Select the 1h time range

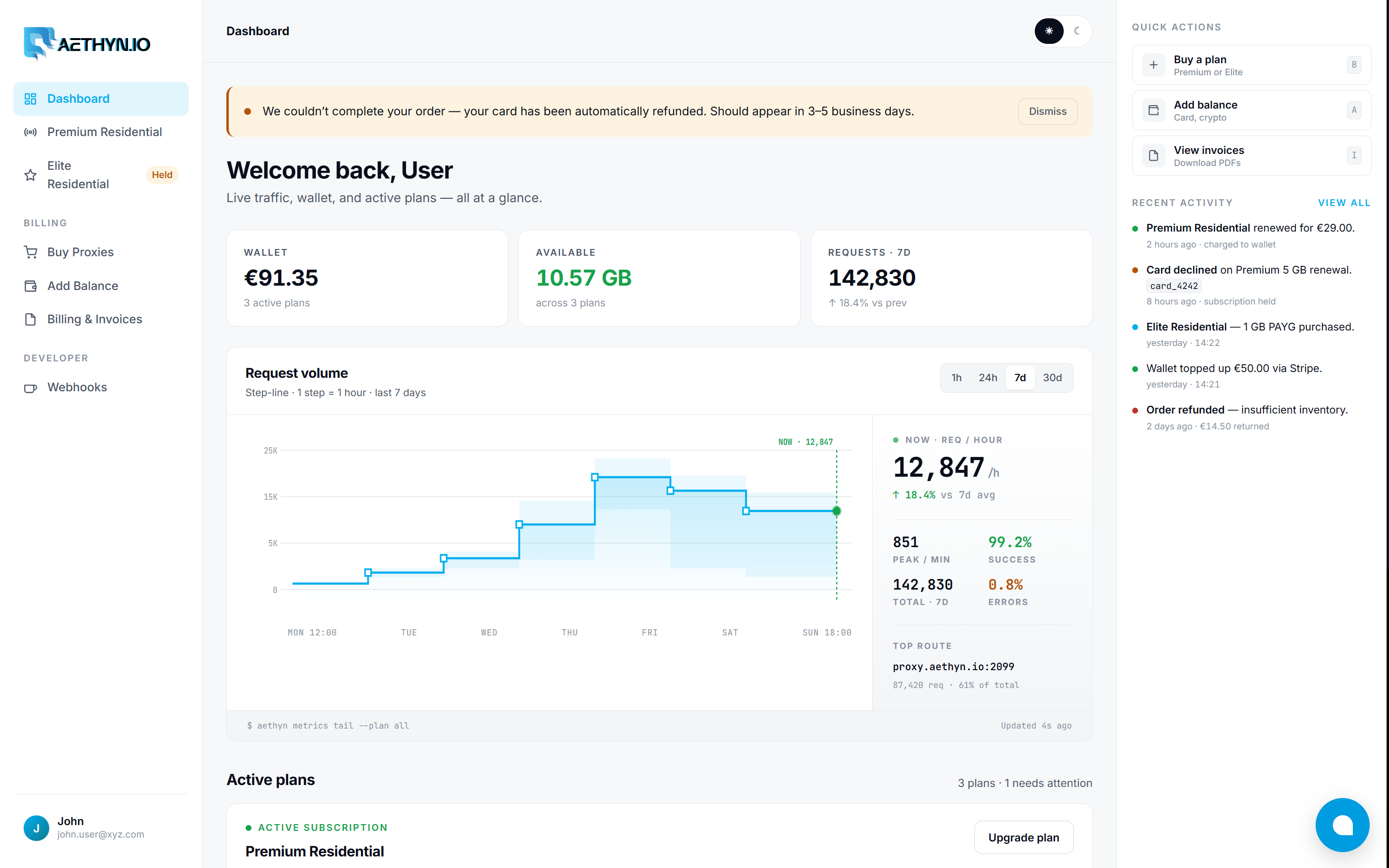[x=956, y=378]
